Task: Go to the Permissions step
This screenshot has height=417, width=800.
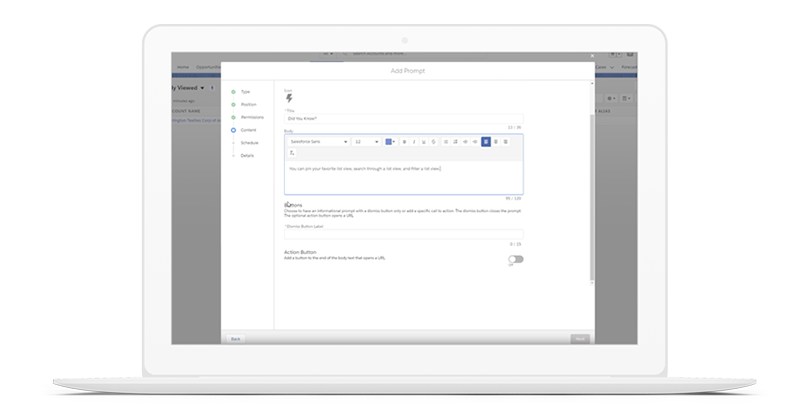Action: click(x=251, y=117)
